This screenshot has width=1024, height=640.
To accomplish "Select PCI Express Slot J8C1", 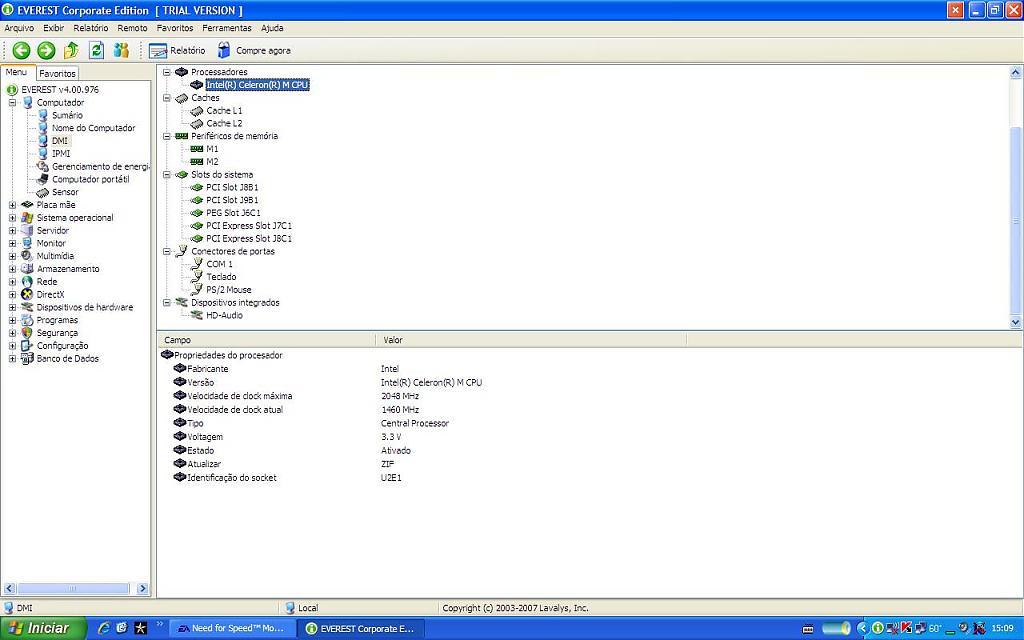I will pos(249,239).
